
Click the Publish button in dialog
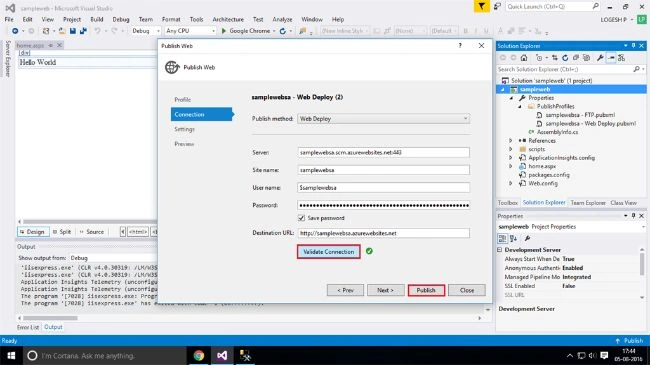(x=426, y=290)
